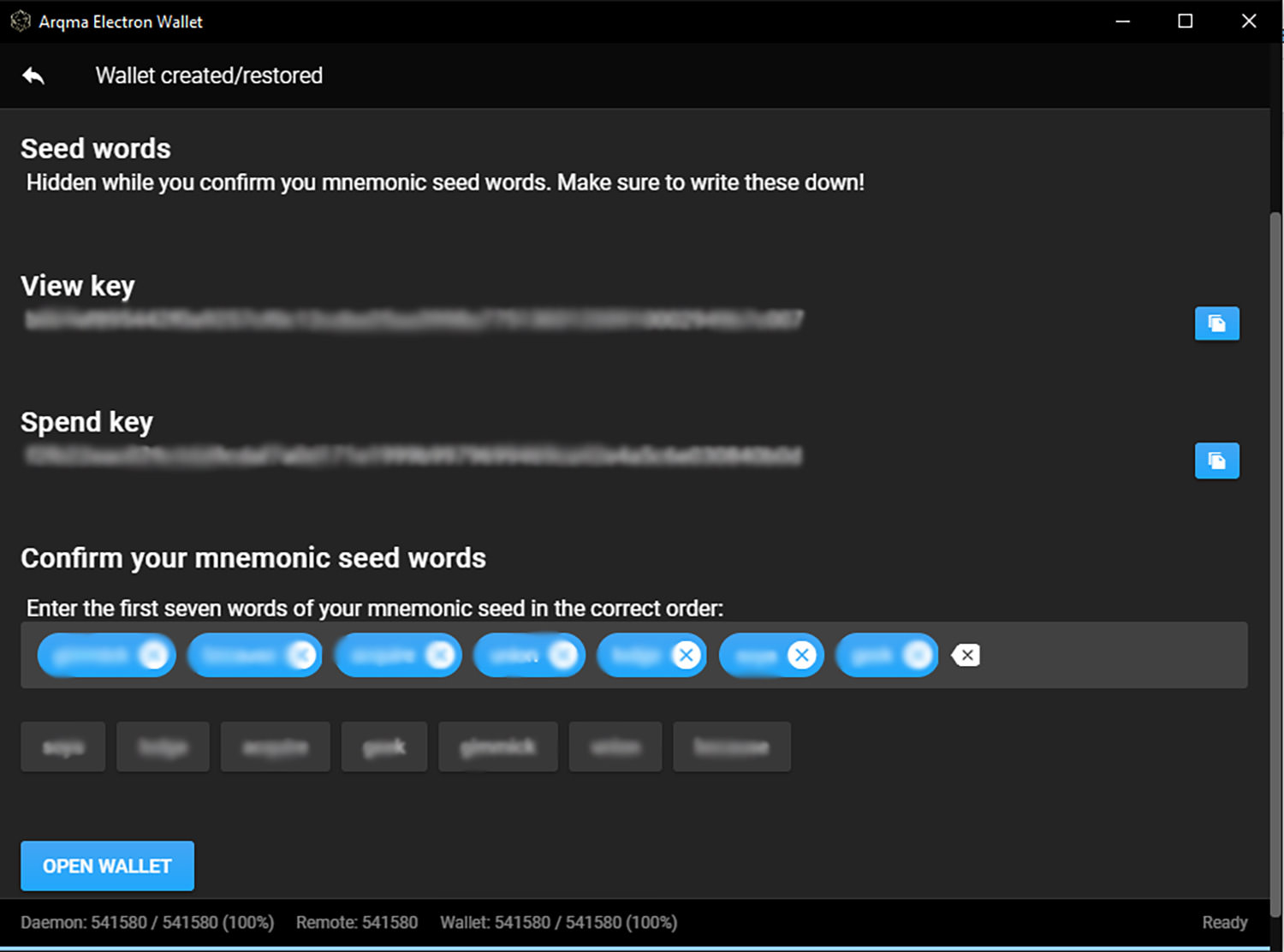Click the 'Daemon: 541580 / 541580 (100%)' status
Image resolution: width=1284 pixels, height=952 pixels.
(147, 922)
